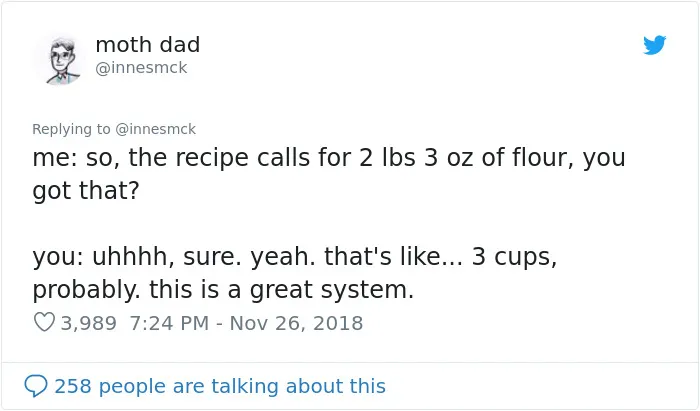Click the line "probably. this is a great system."
700x411 pixels.
pos(223,290)
